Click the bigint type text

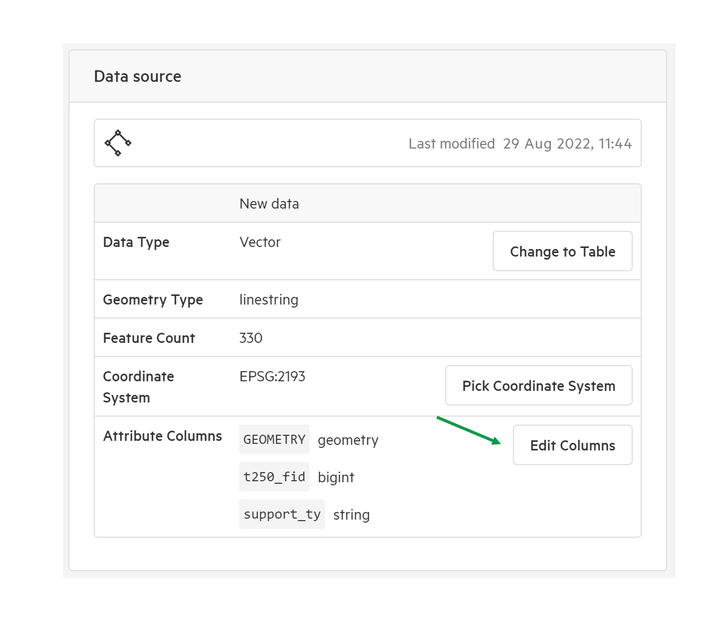[x=336, y=477]
